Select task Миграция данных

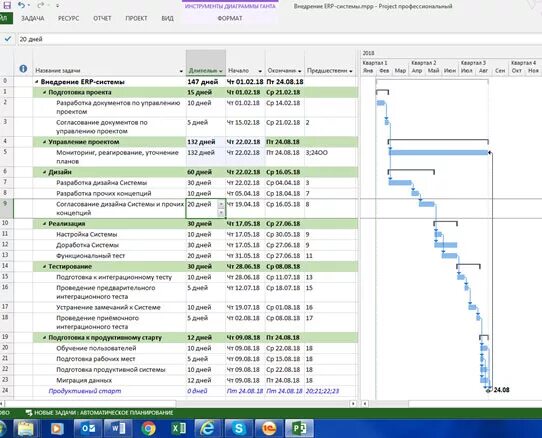(x=84, y=380)
